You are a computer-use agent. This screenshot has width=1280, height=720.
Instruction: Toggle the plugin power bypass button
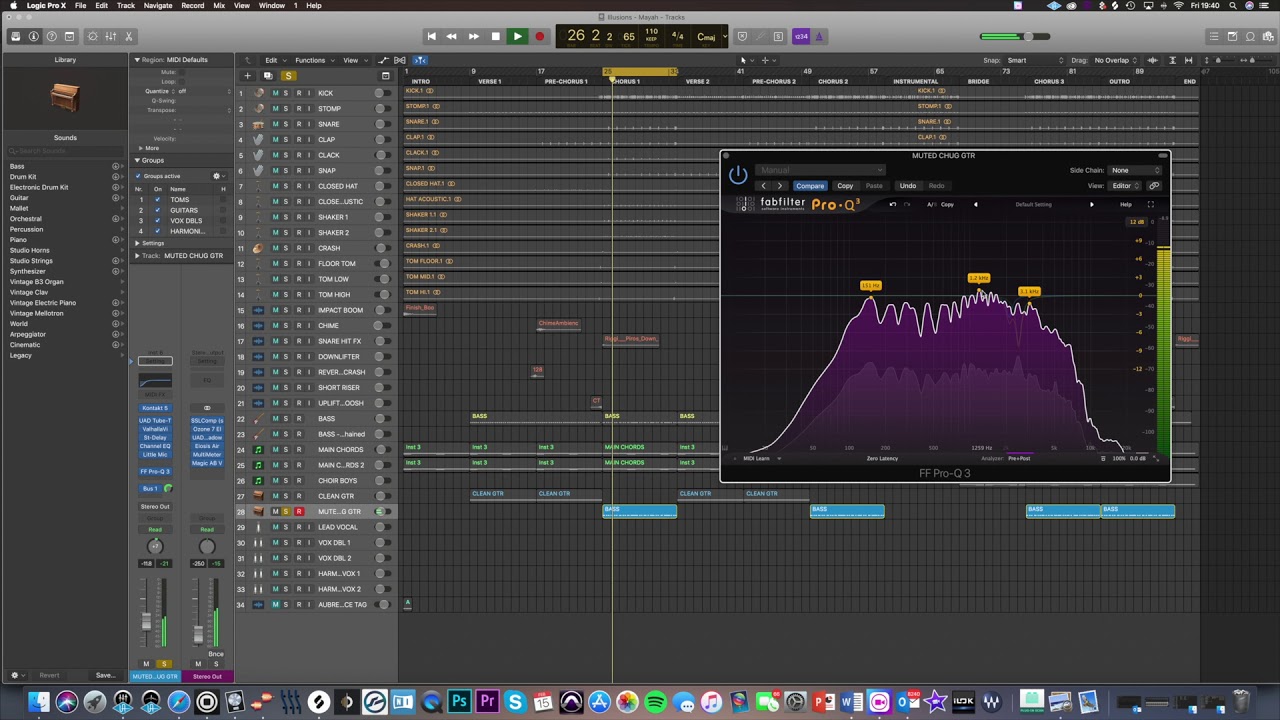[x=738, y=175]
